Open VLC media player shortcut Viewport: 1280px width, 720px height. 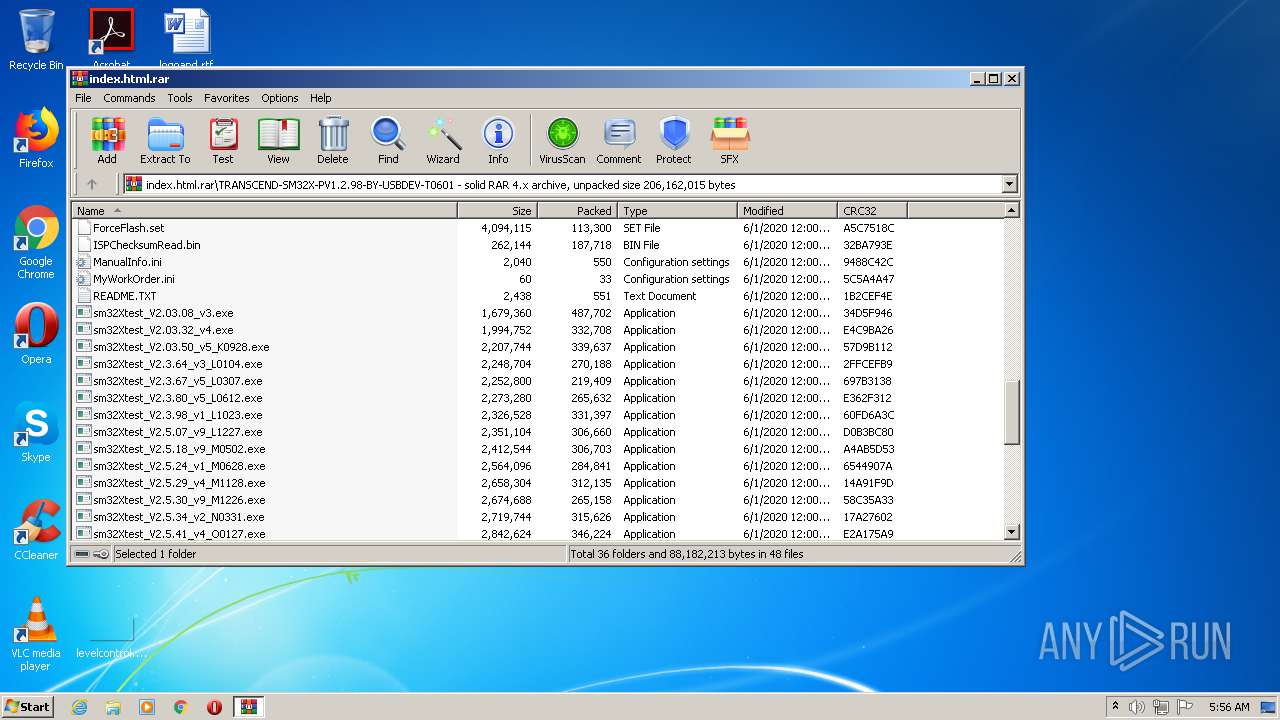point(36,634)
